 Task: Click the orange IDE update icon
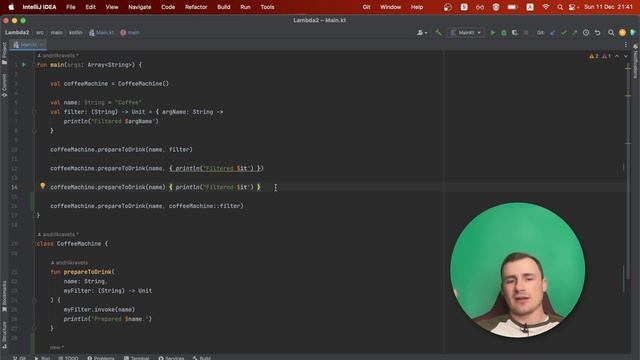622,33
